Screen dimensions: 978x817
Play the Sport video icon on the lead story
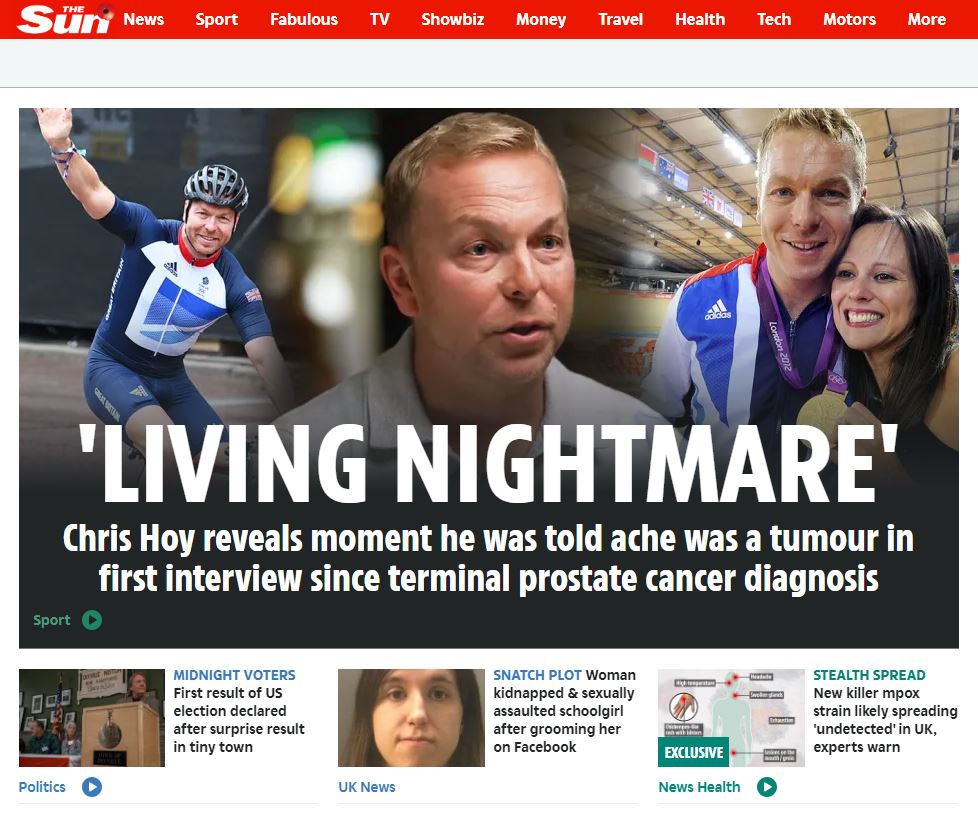tap(92, 620)
